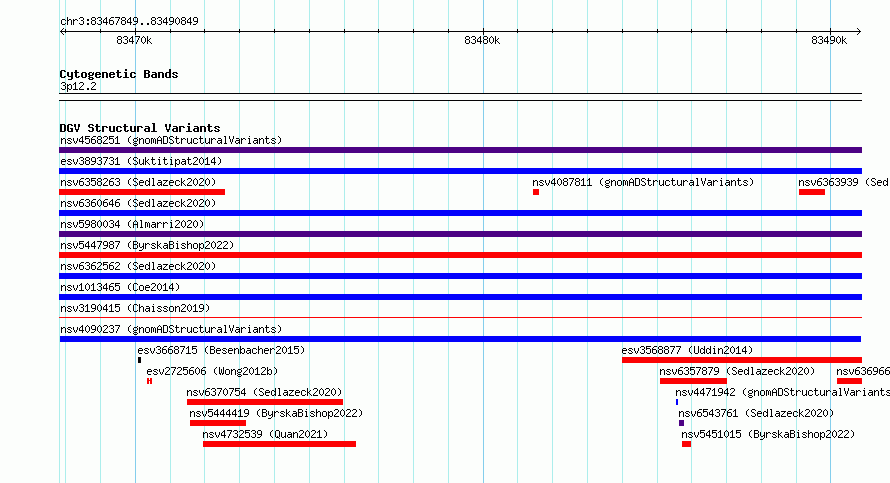
Task: Open the nsv6363939 variant label
Action: click(x=844, y=182)
